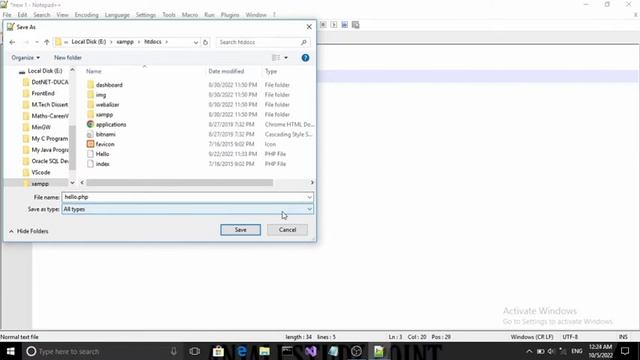Open OBS Studio from the taskbar
Screen dimensions: 640x360
click(x=356, y=351)
